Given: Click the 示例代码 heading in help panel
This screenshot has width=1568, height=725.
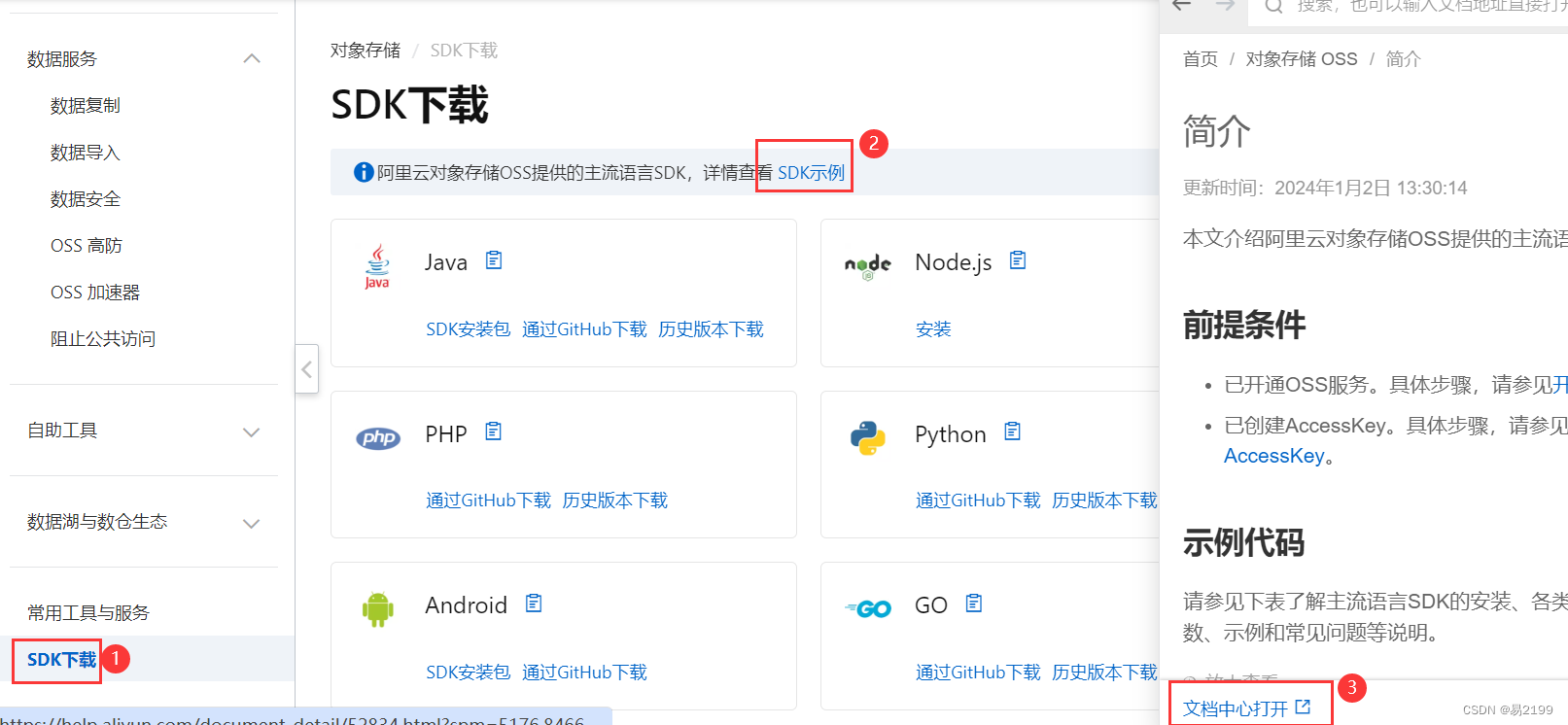Looking at the screenshot, I should [1244, 542].
